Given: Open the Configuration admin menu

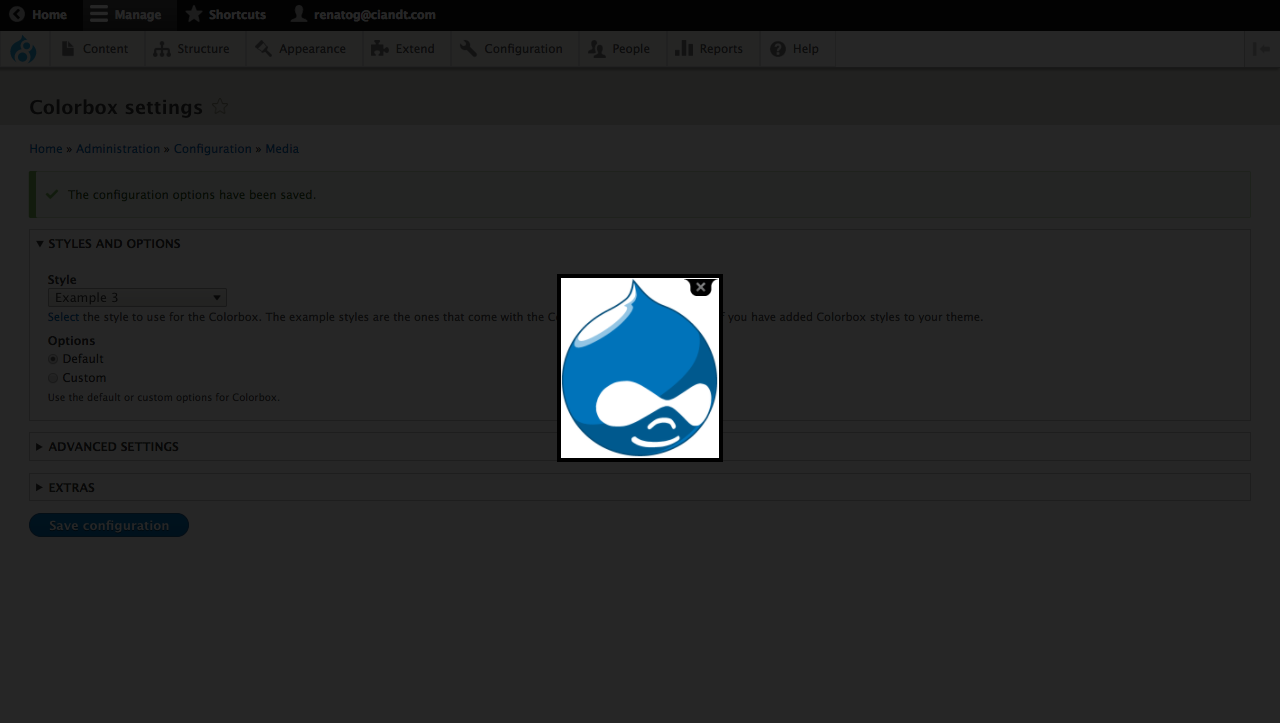Looking at the screenshot, I should click(x=512, y=49).
